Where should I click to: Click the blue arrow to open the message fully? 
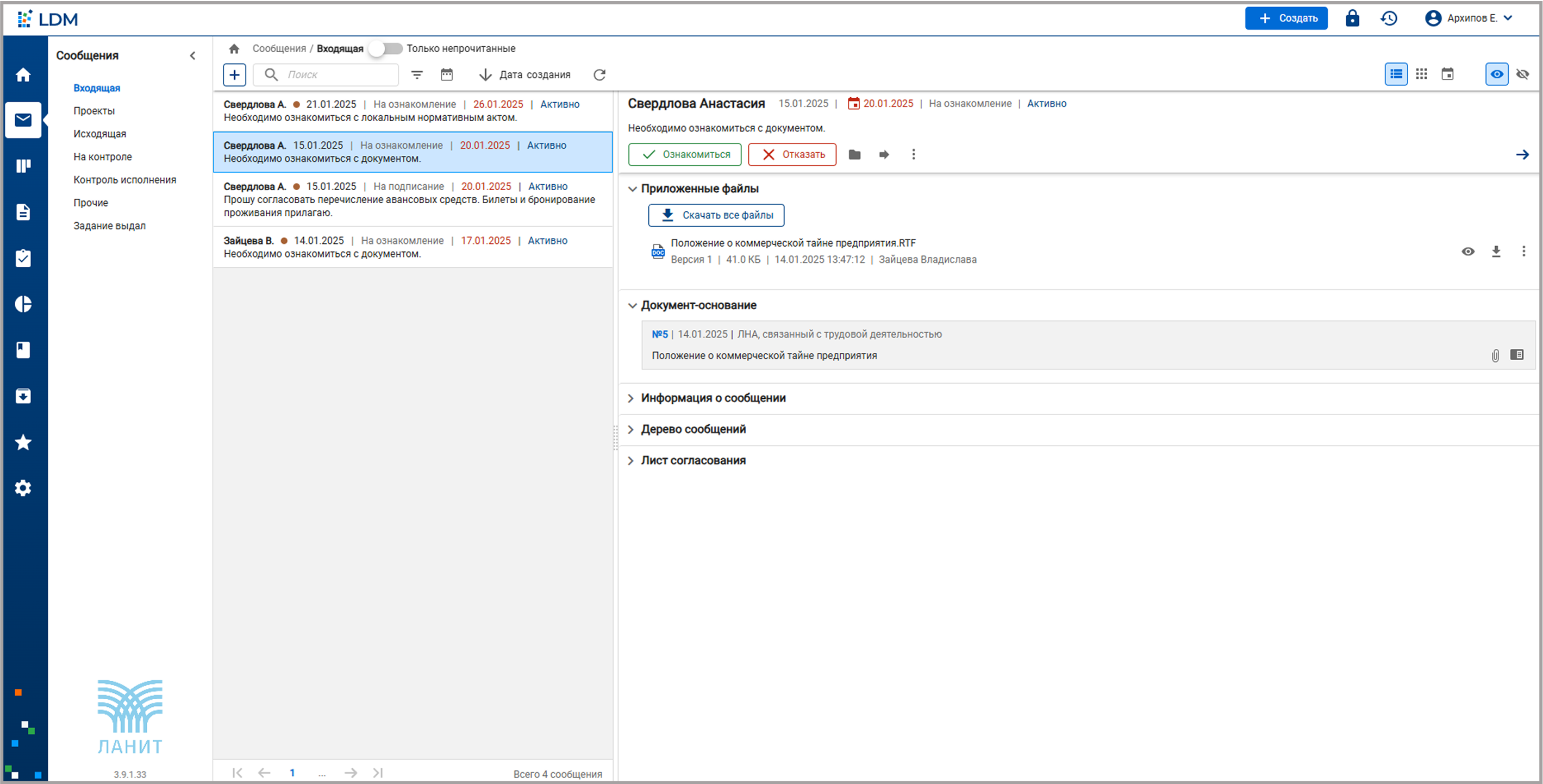coord(1523,154)
